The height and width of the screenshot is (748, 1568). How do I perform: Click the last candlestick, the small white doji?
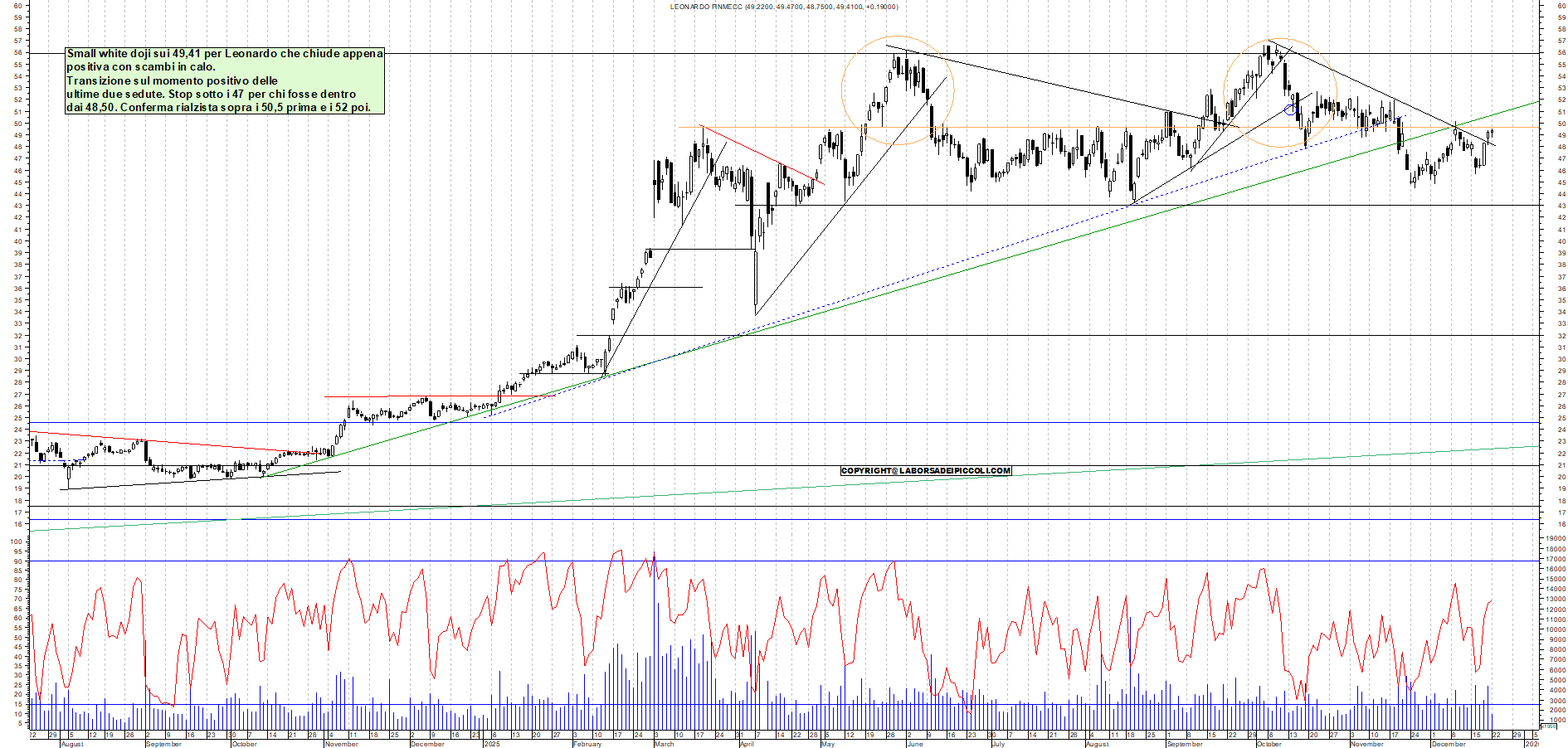pyautogui.click(x=1491, y=133)
